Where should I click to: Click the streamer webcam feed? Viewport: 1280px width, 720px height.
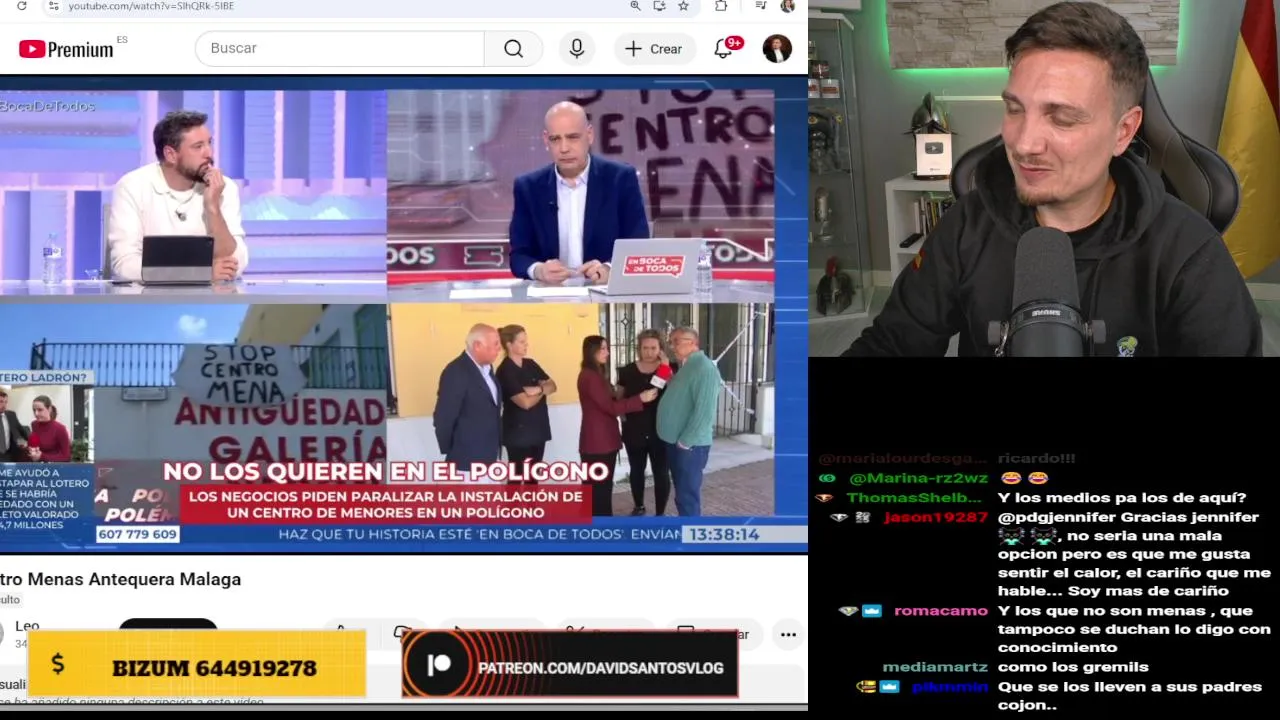1044,178
